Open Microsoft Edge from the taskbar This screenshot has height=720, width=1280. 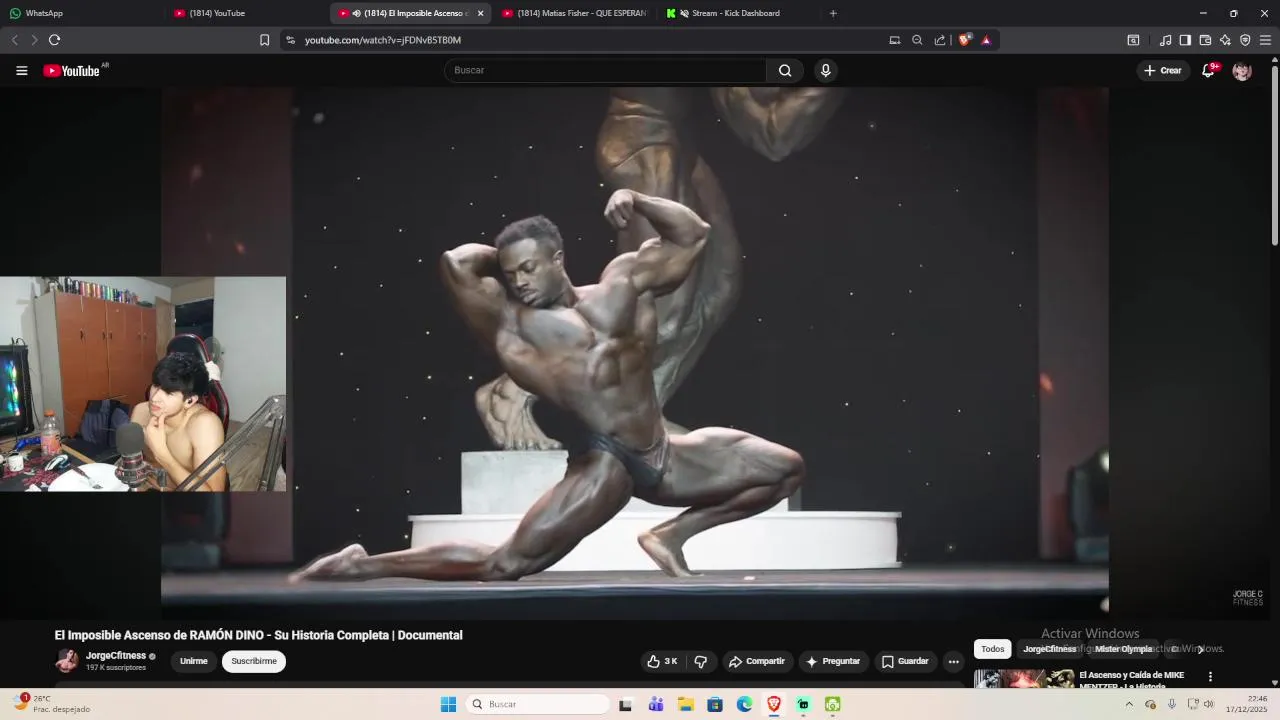[x=744, y=704]
